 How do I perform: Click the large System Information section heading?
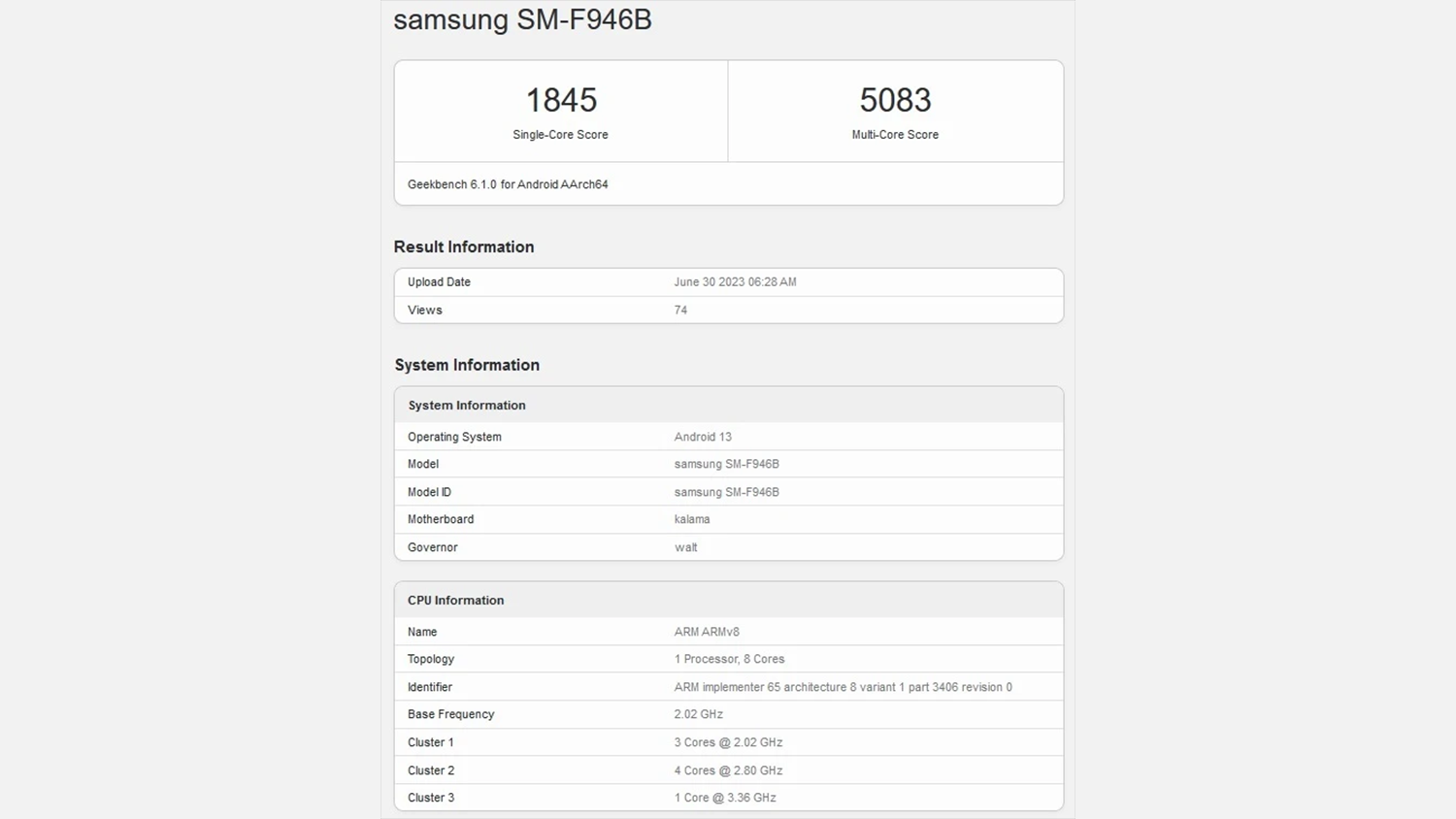467,366
